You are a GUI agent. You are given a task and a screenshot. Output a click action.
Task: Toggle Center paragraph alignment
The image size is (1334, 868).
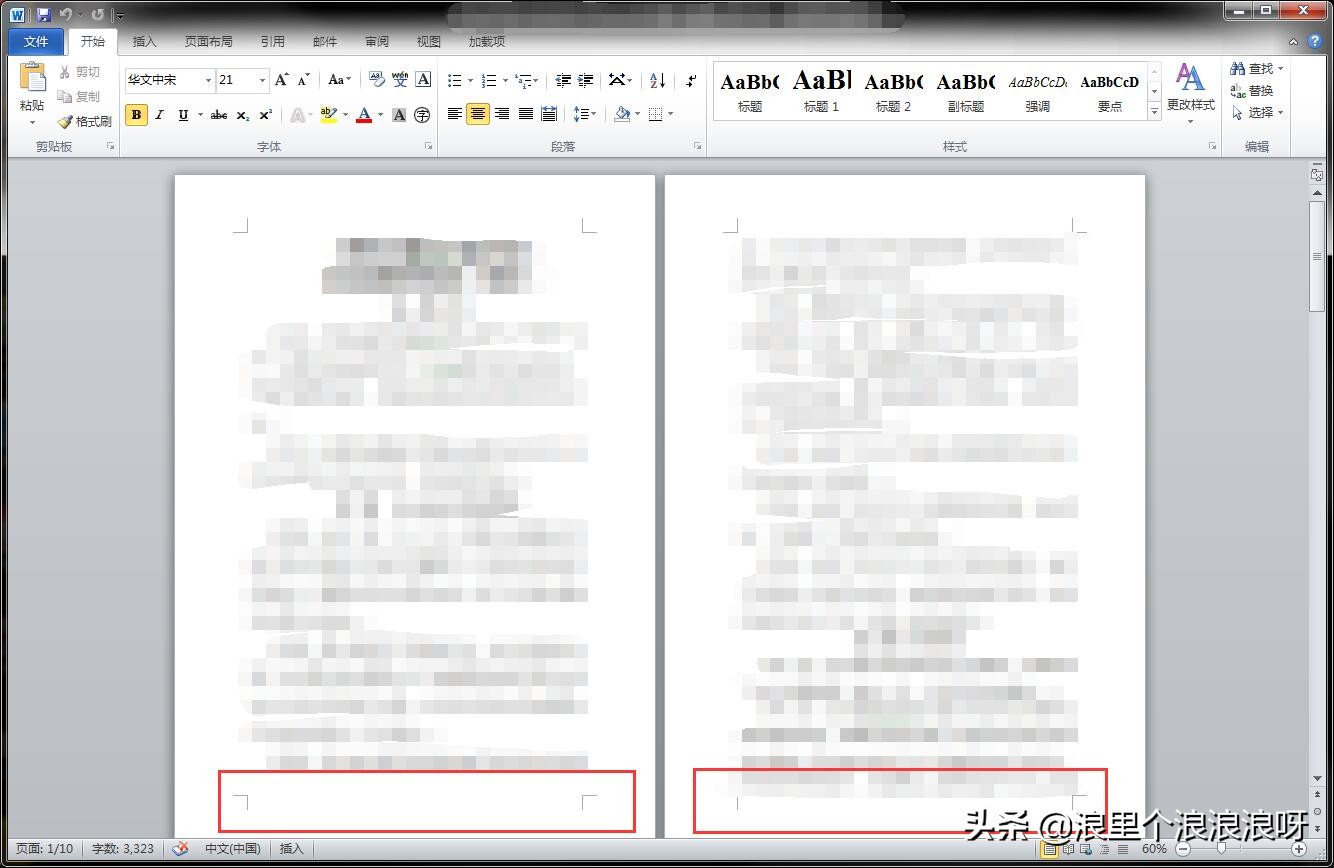[x=478, y=114]
